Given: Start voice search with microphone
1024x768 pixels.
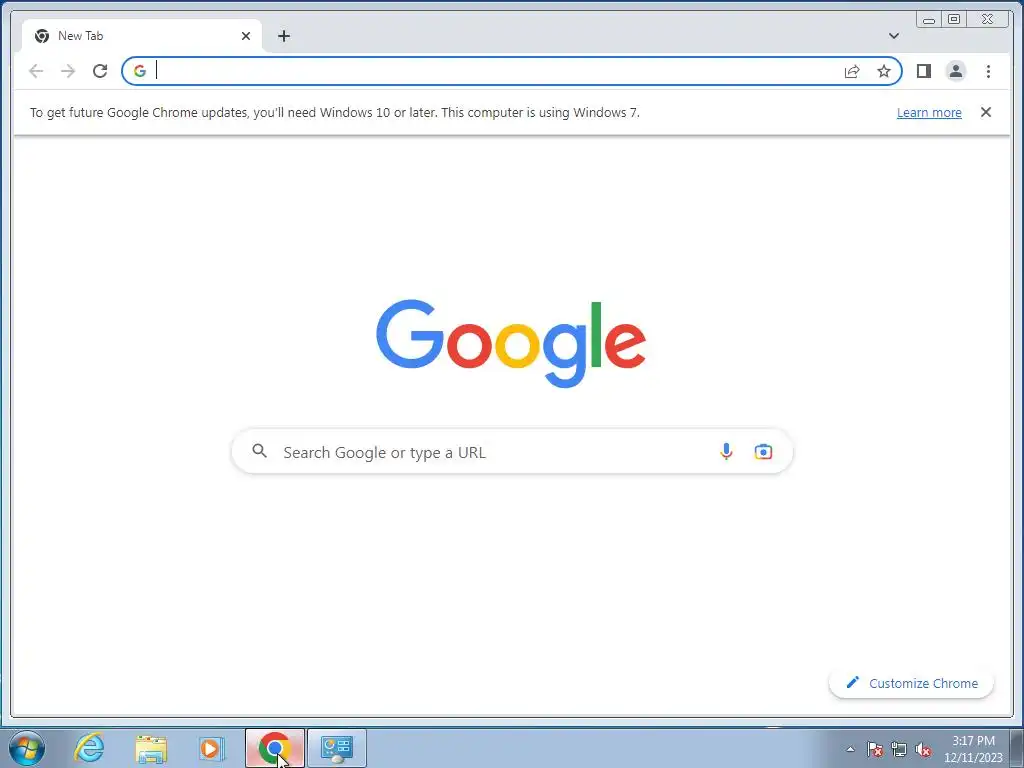Looking at the screenshot, I should 726,451.
